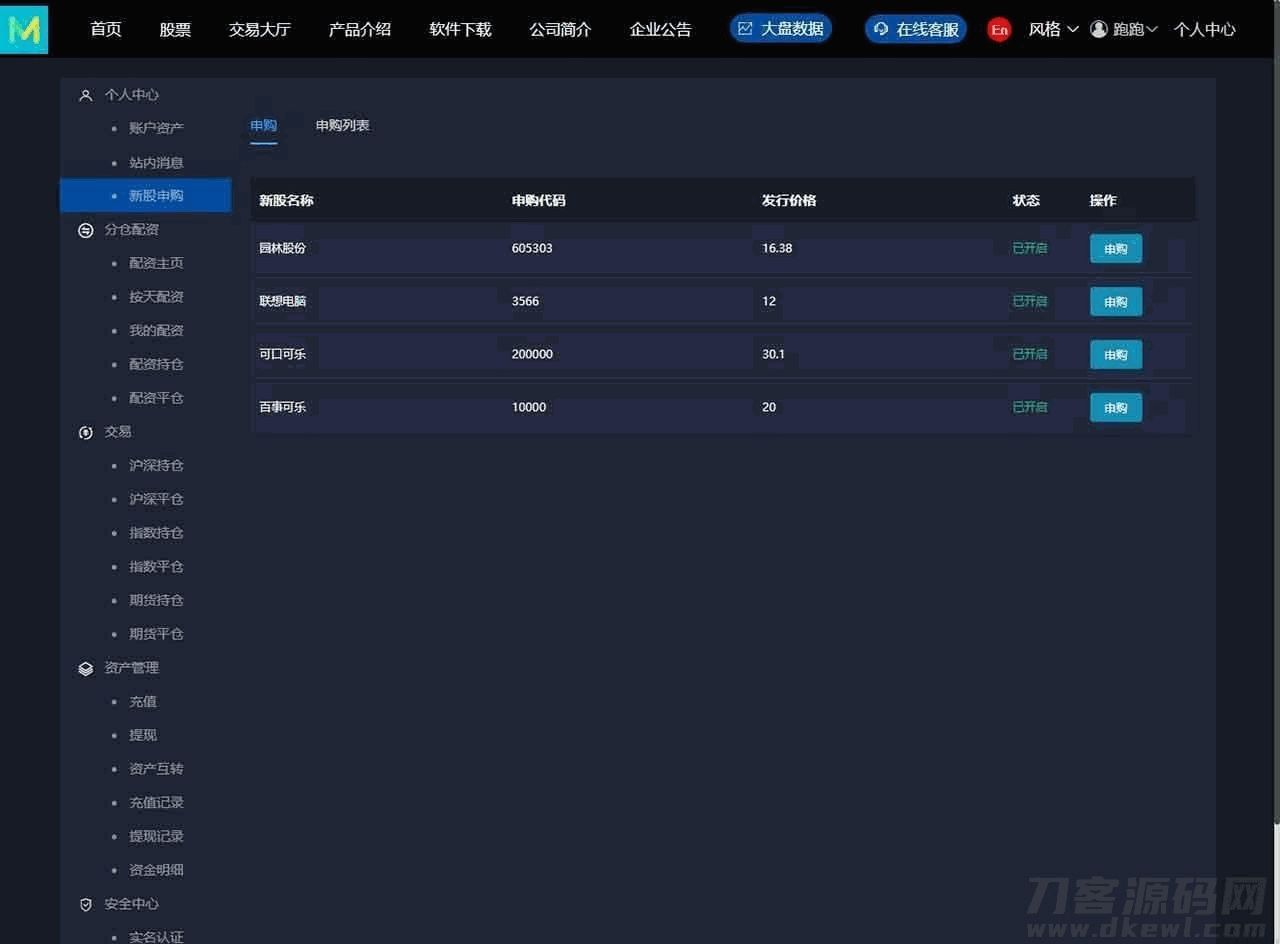This screenshot has width=1280, height=944.
Task: Subscribe to 可口可乐 new stock
Action: [x=1115, y=355]
